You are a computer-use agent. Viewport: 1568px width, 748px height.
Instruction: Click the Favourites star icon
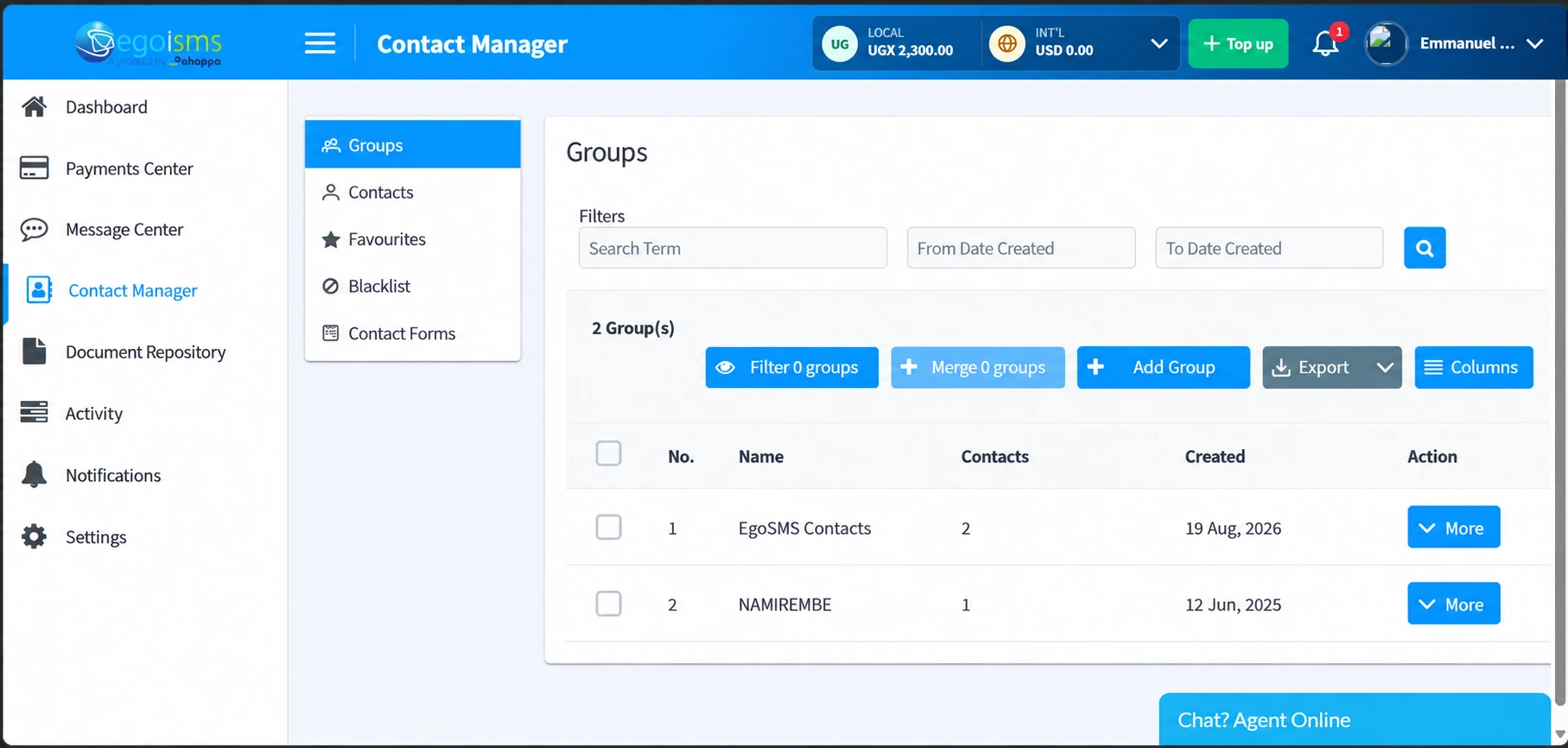(x=331, y=239)
